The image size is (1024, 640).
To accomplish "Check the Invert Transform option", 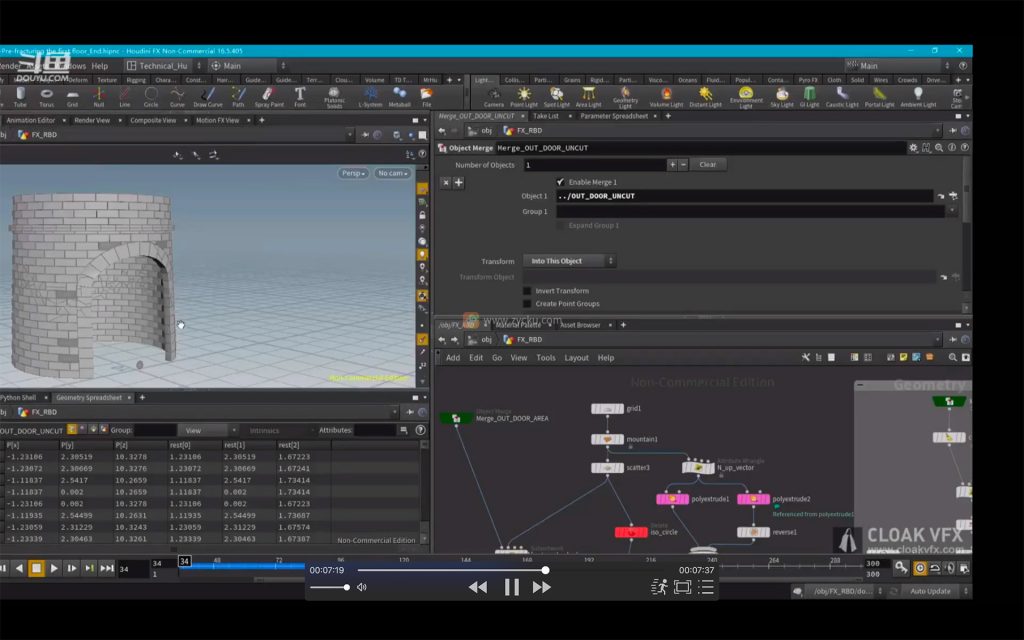I will click(x=527, y=291).
